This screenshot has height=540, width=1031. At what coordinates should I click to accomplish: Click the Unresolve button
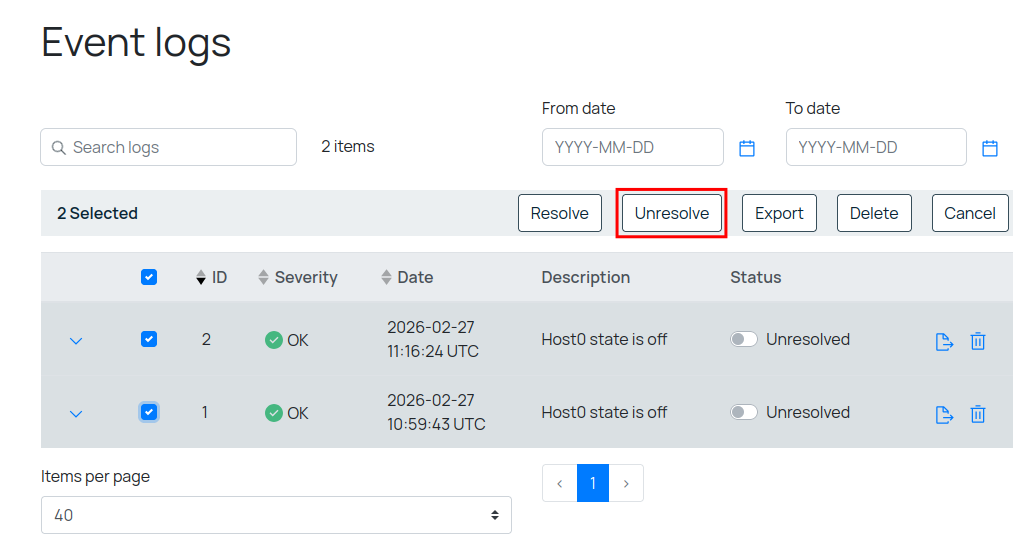point(671,213)
